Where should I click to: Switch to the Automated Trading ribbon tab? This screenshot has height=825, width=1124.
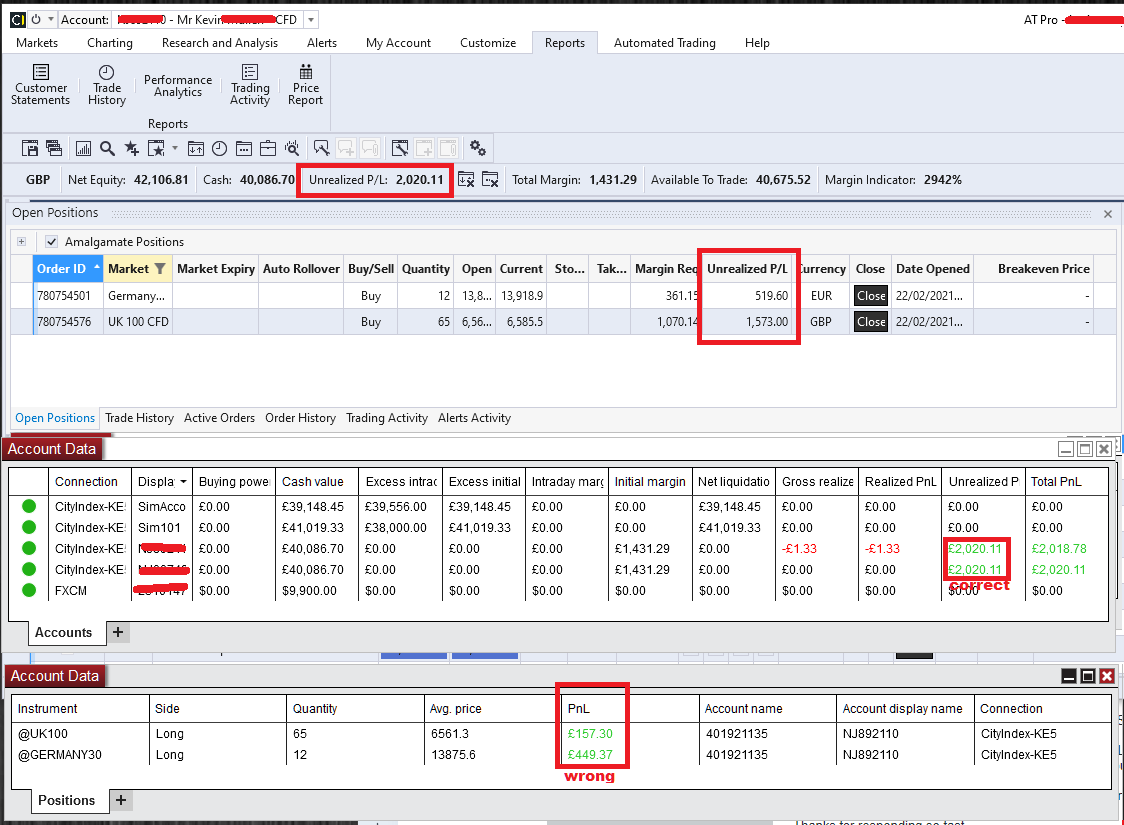[x=664, y=43]
